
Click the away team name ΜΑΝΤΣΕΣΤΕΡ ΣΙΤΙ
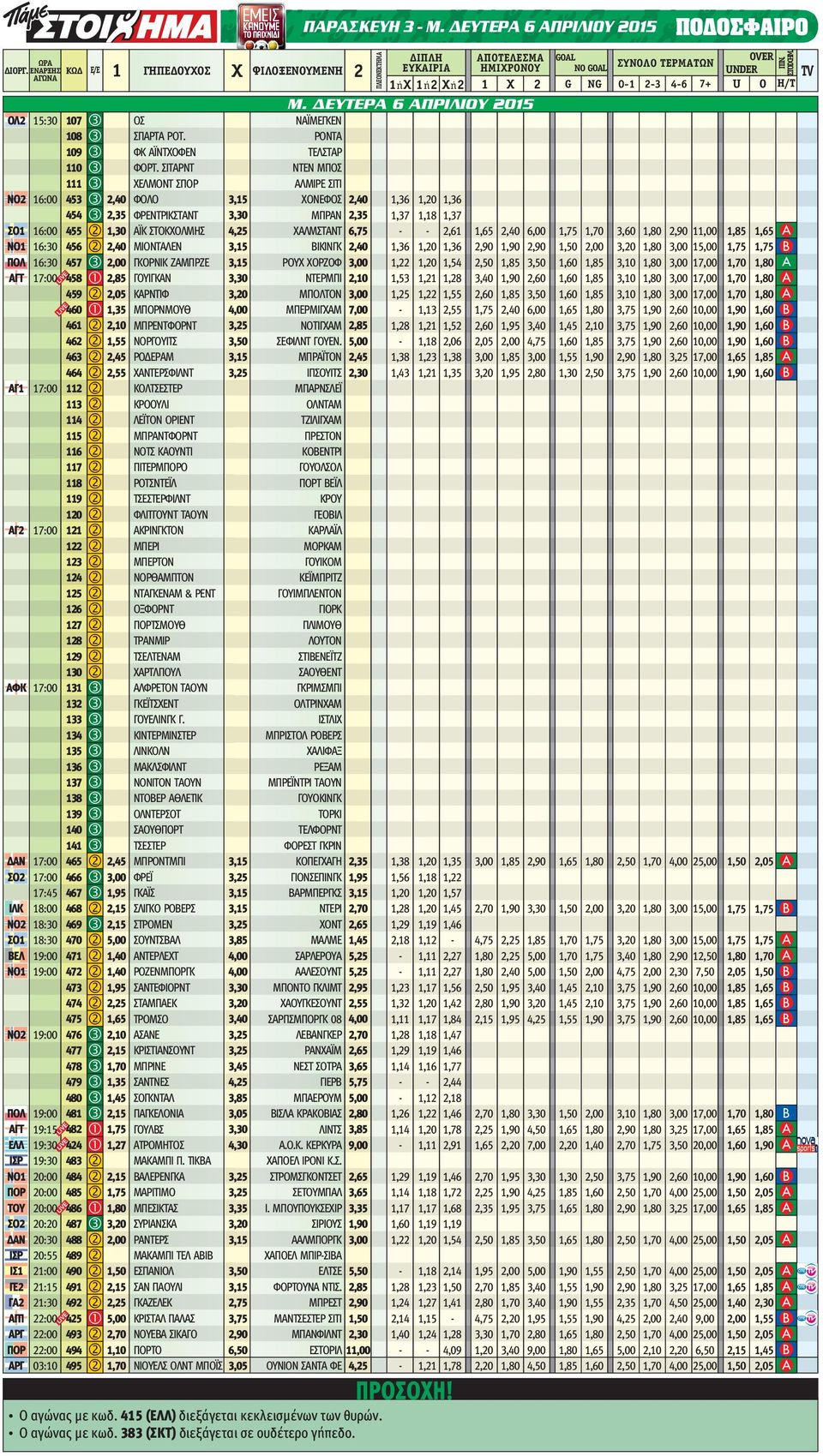tap(308, 1318)
